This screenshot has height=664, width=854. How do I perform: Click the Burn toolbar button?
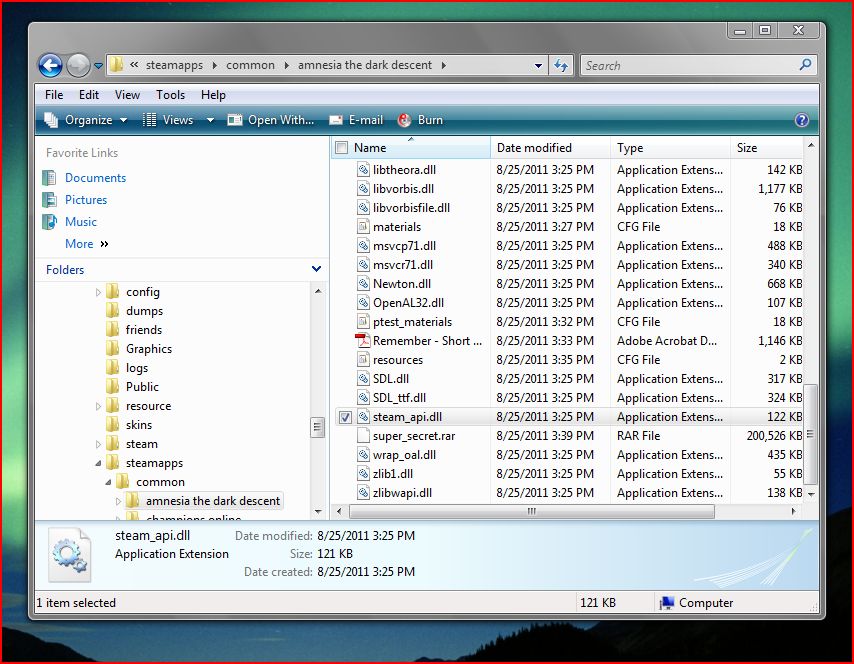click(x=421, y=120)
